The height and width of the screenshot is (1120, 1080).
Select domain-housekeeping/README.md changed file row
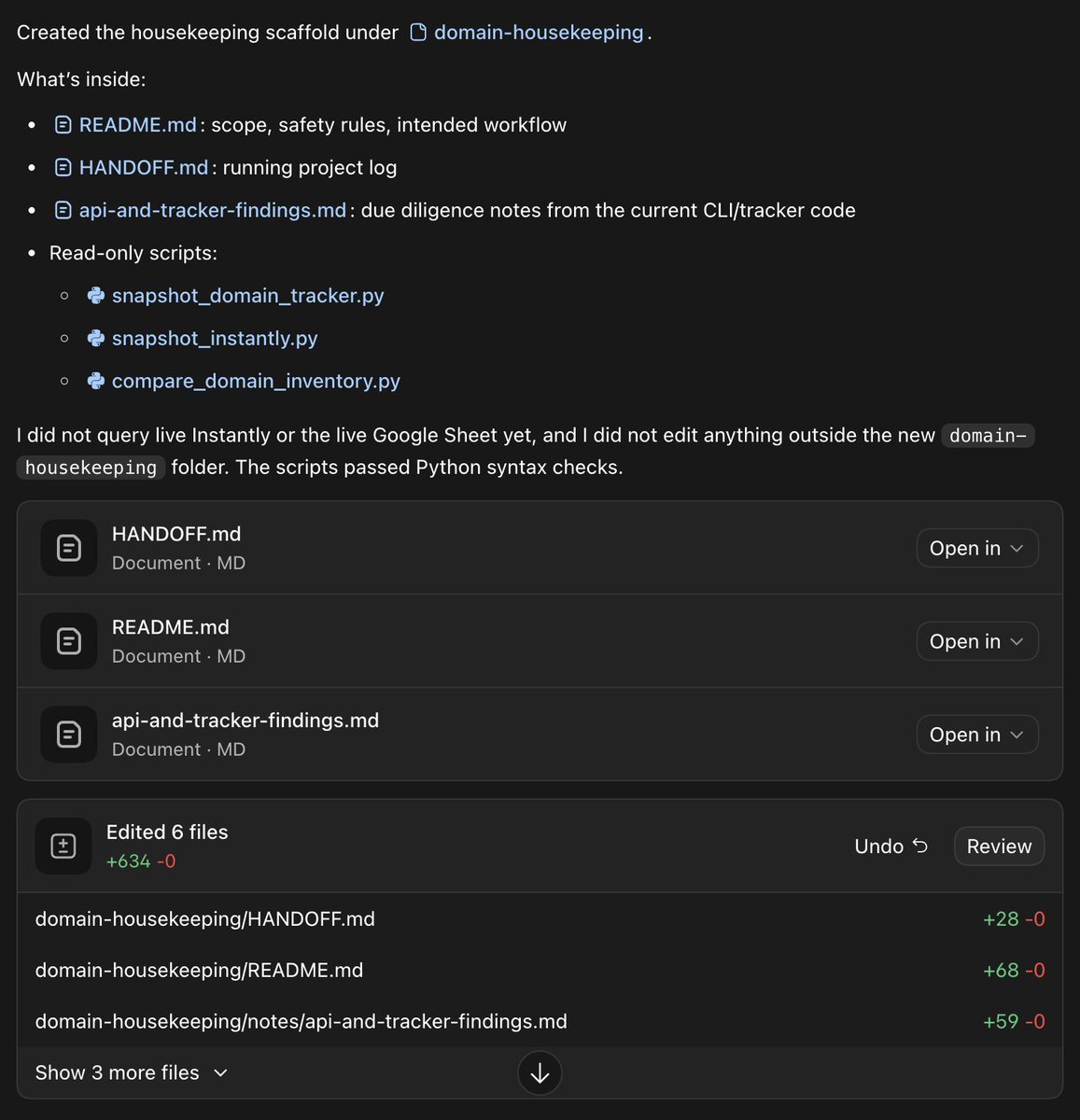540,971
